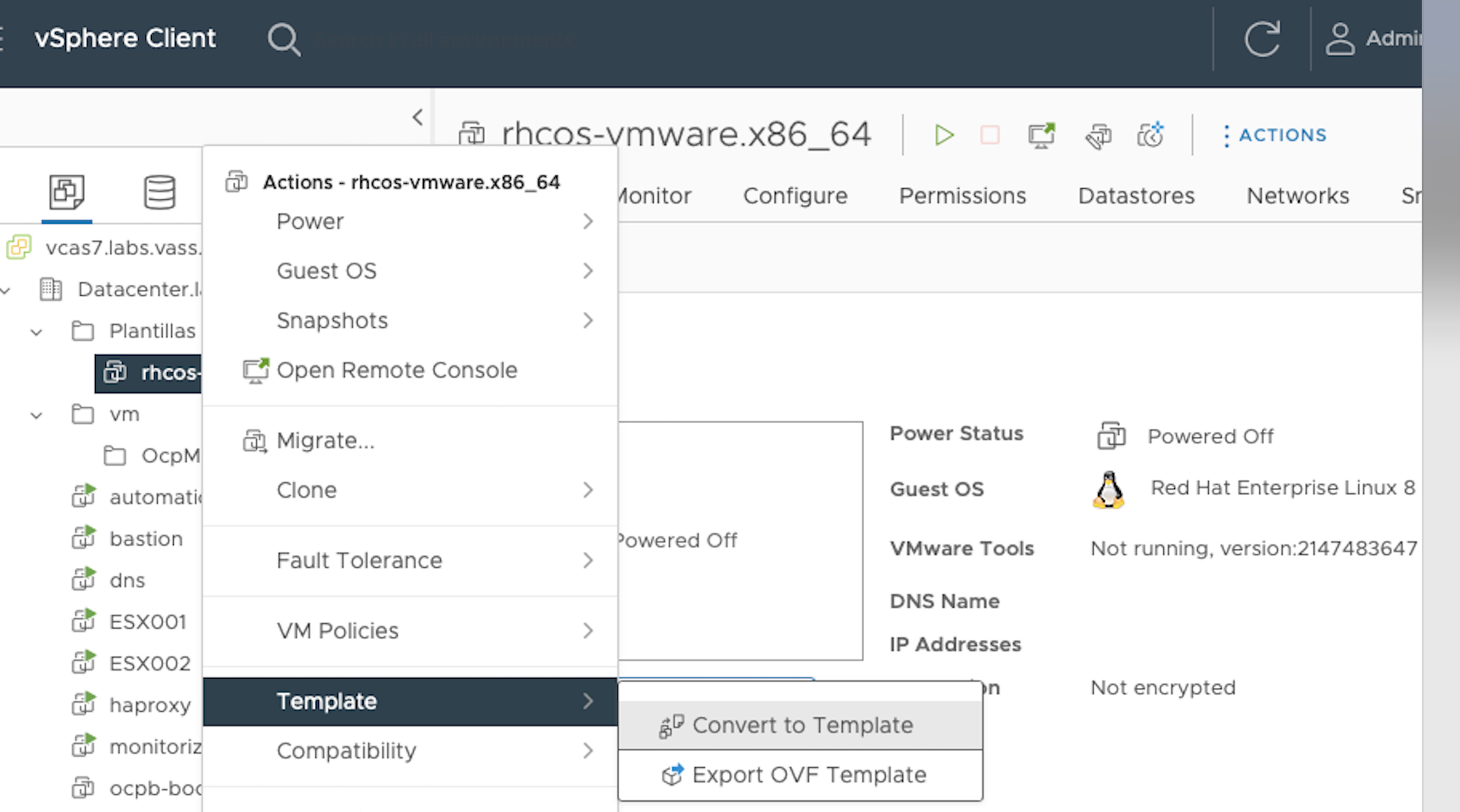Click the rhcos-vmware.x86_64 page title
The width and height of the screenshot is (1460, 812).
(686, 135)
